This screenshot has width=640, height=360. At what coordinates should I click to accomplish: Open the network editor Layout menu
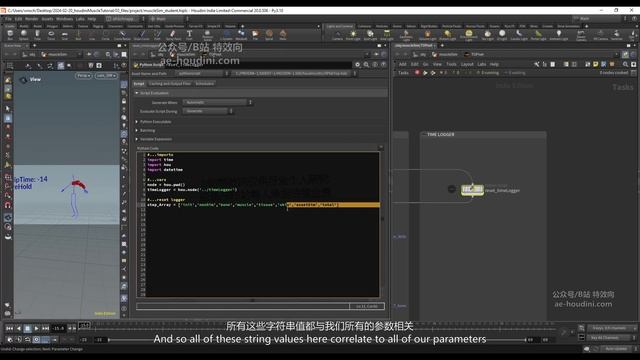(x=467, y=64)
